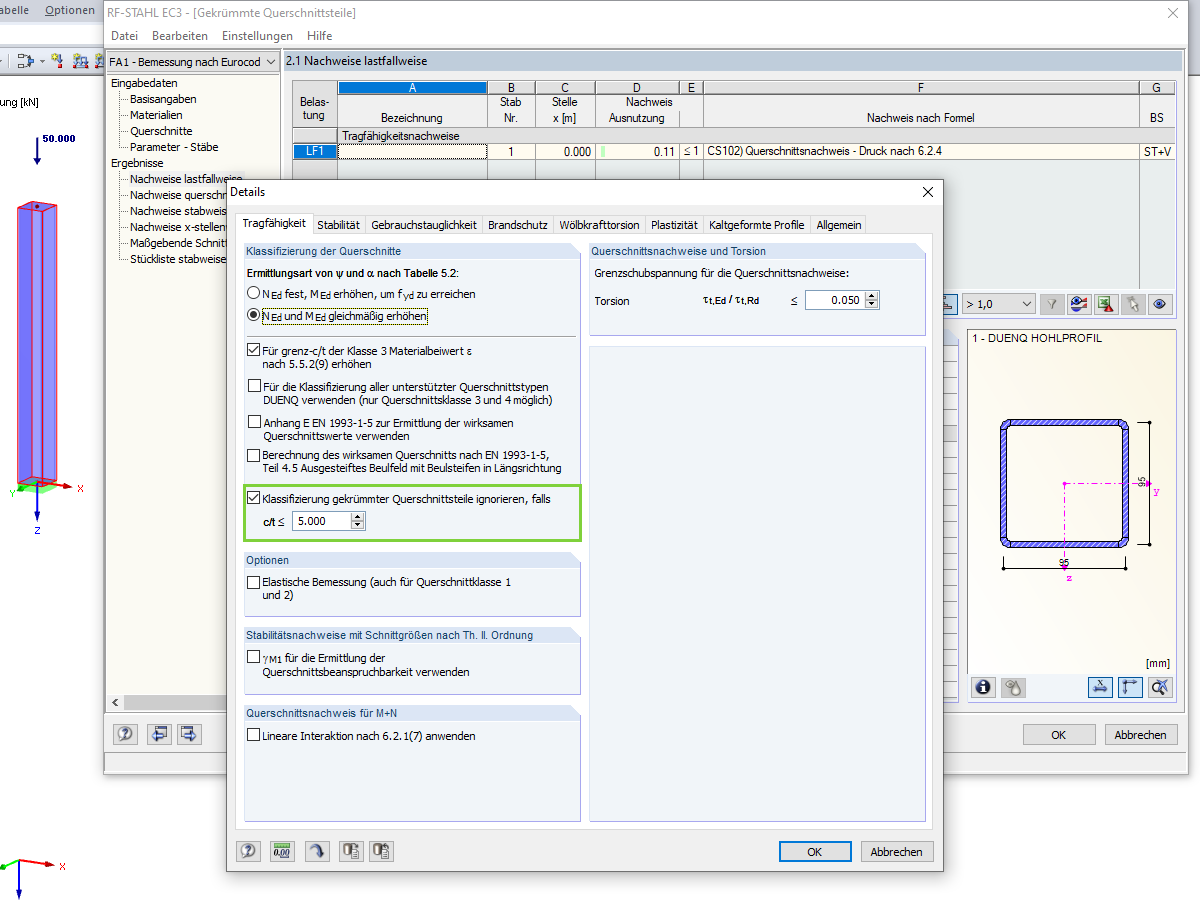Click the help icon in RF-STAHL EC3 window

(x=125, y=734)
